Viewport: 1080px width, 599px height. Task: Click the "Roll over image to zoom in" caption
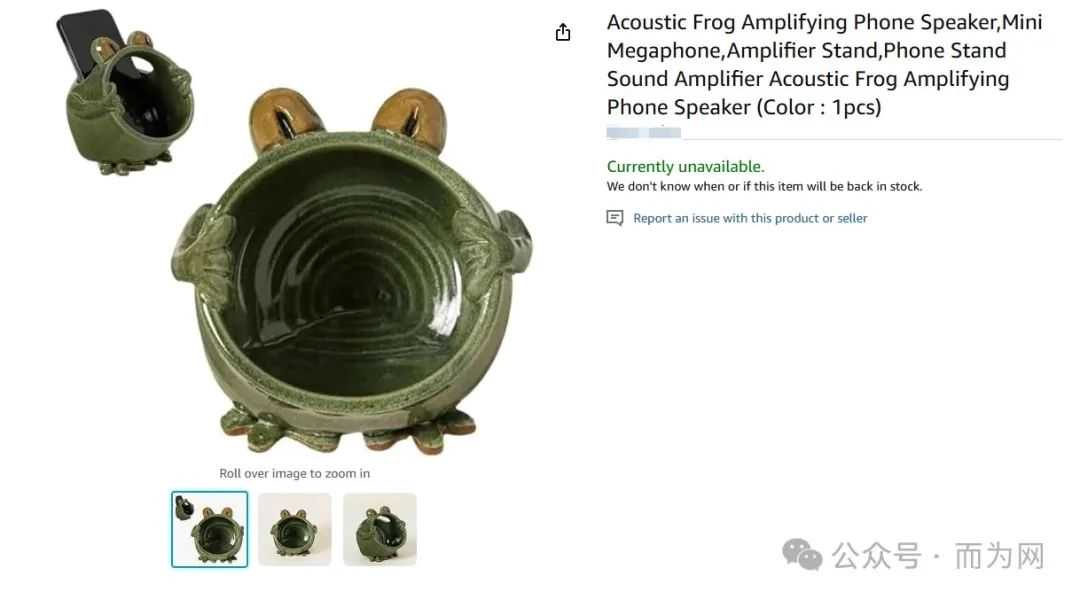pos(294,473)
